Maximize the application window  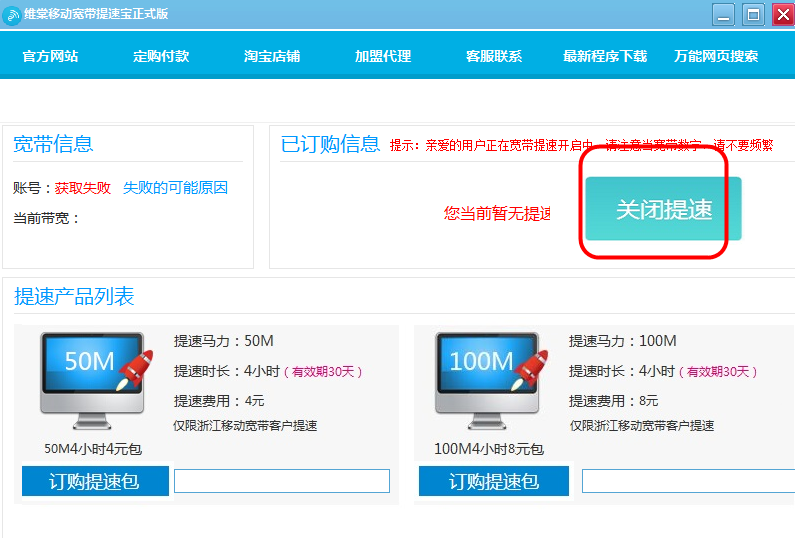tap(752, 14)
